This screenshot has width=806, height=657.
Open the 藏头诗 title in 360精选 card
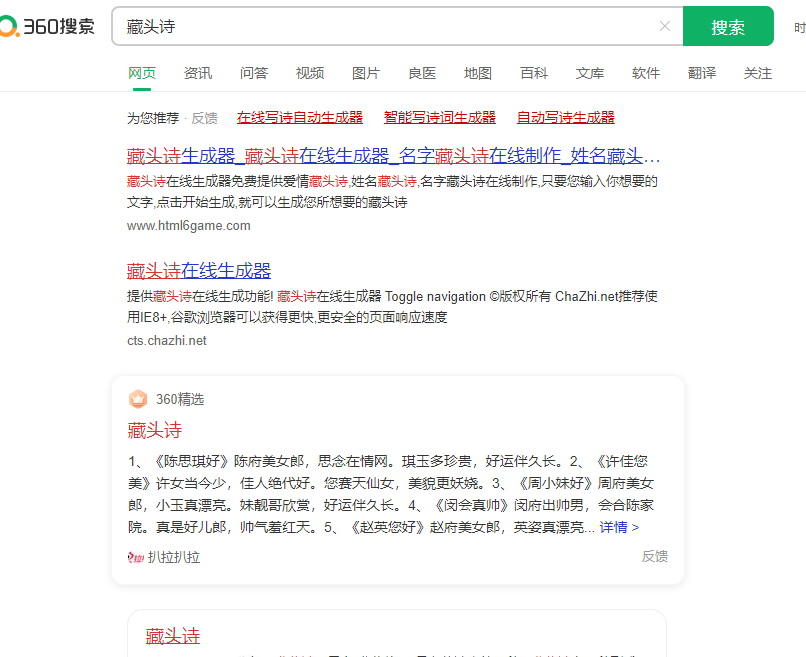[155, 430]
